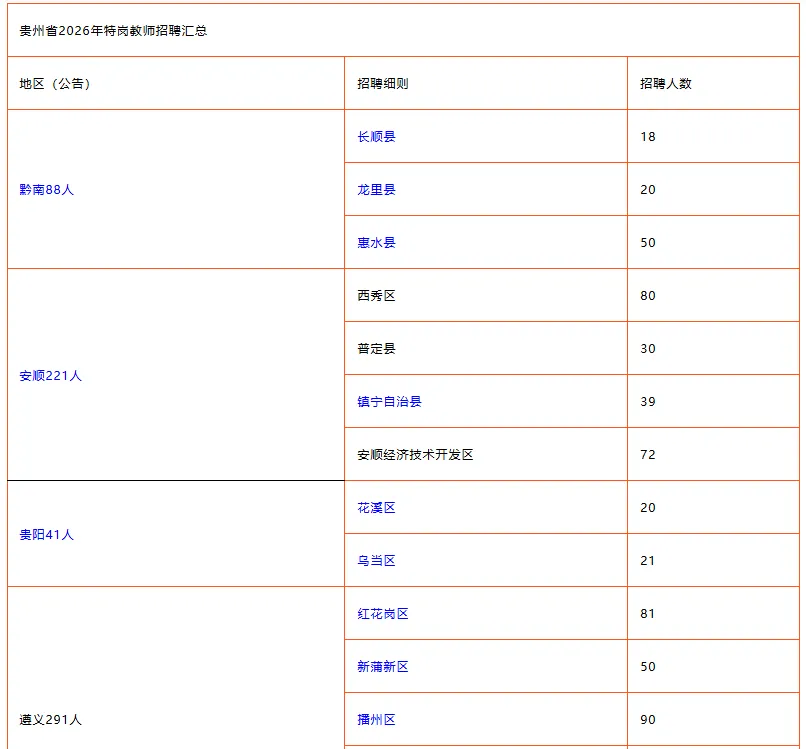Open the 花溪区 recruitment details link
The height and width of the screenshot is (749, 806).
[x=376, y=508]
